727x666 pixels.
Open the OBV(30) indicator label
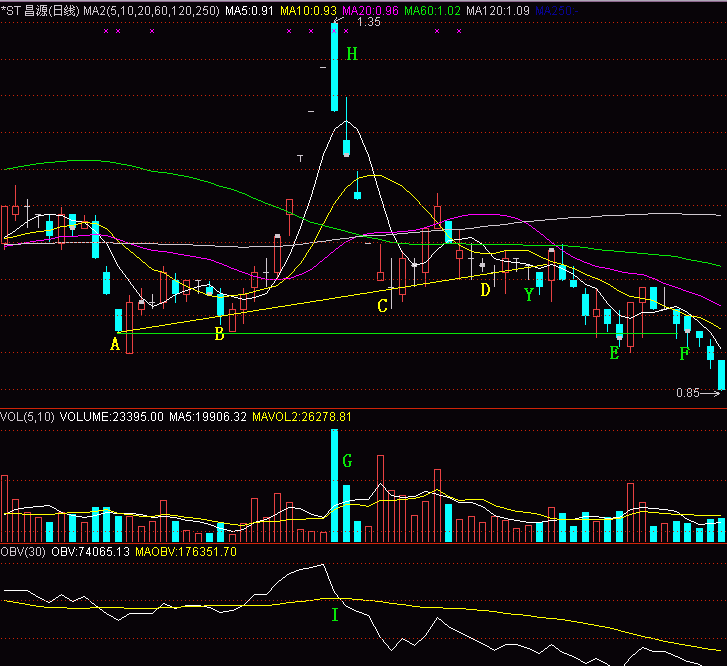(24, 552)
